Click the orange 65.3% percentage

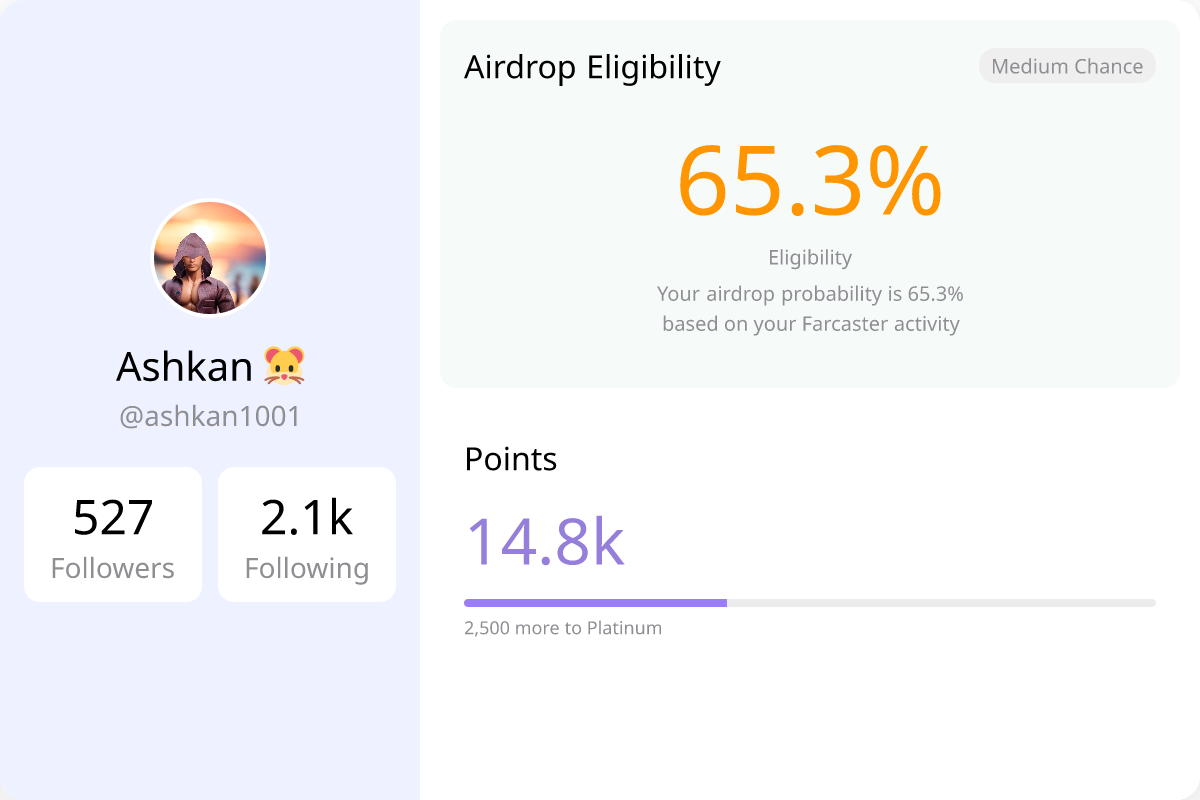[810, 181]
